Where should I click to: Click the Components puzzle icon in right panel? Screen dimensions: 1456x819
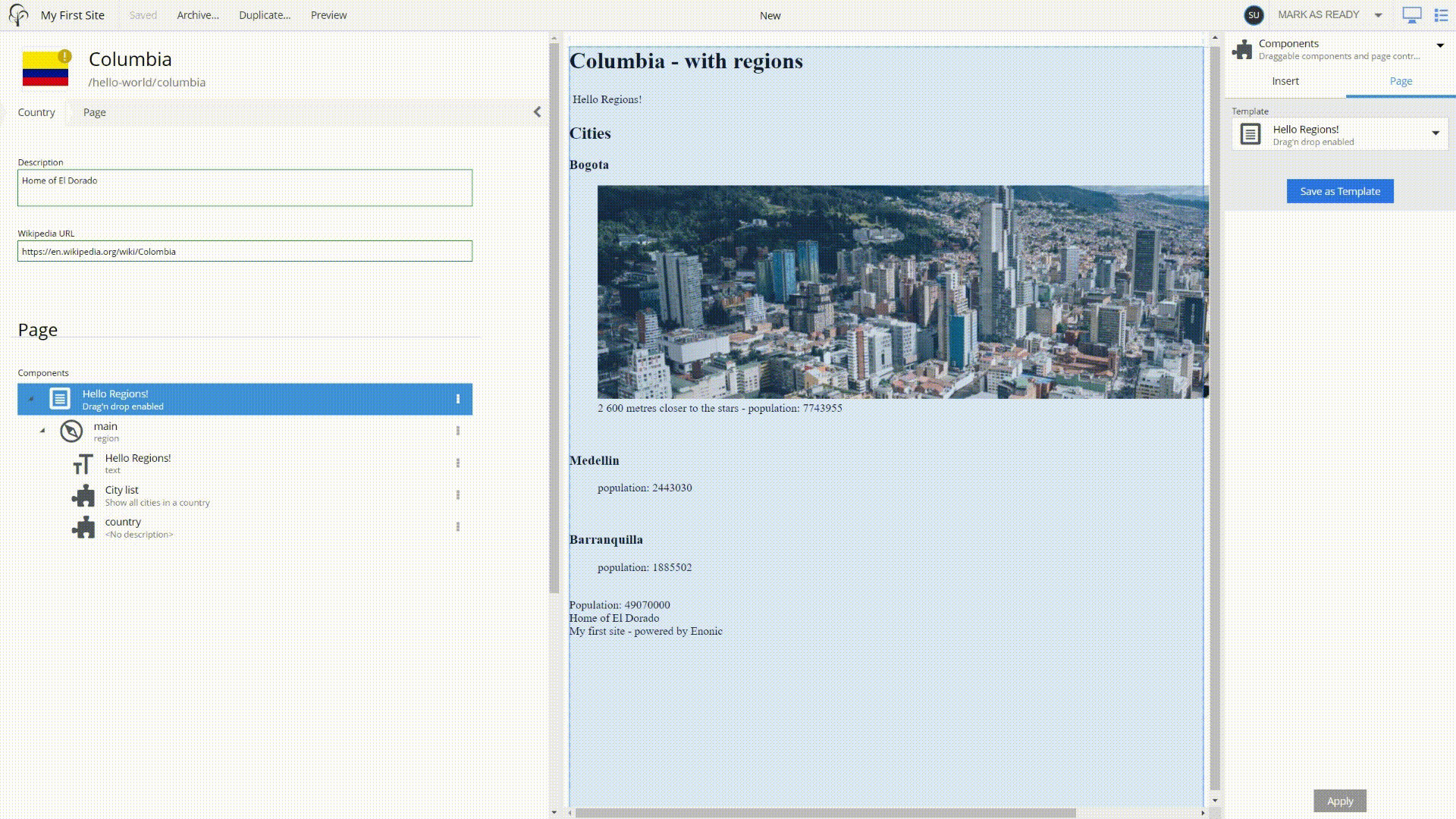1244,49
